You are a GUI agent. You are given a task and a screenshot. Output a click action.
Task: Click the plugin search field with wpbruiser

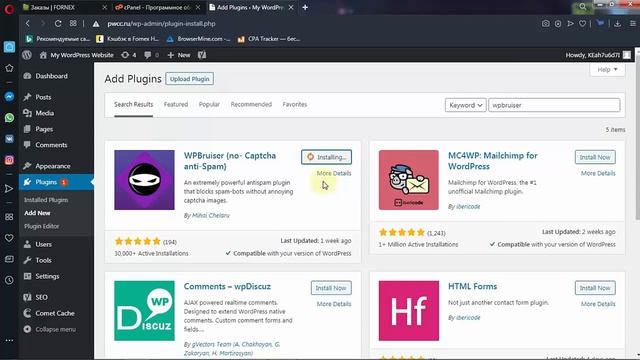click(x=554, y=105)
